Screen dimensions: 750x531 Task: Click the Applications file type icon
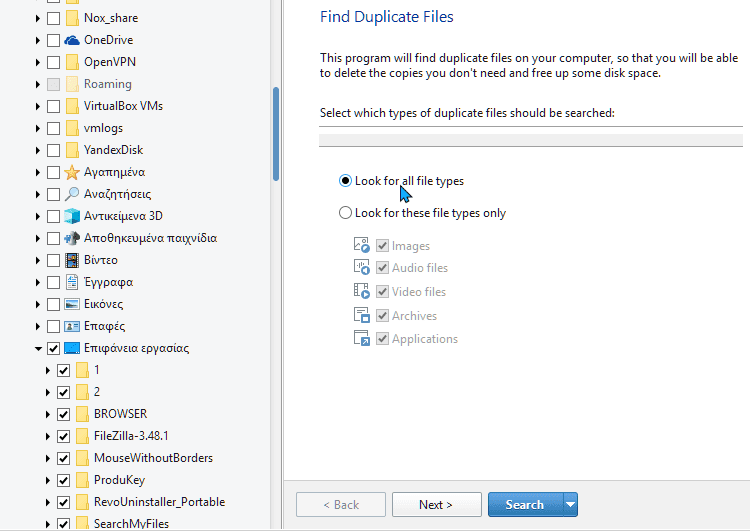(362, 338)
